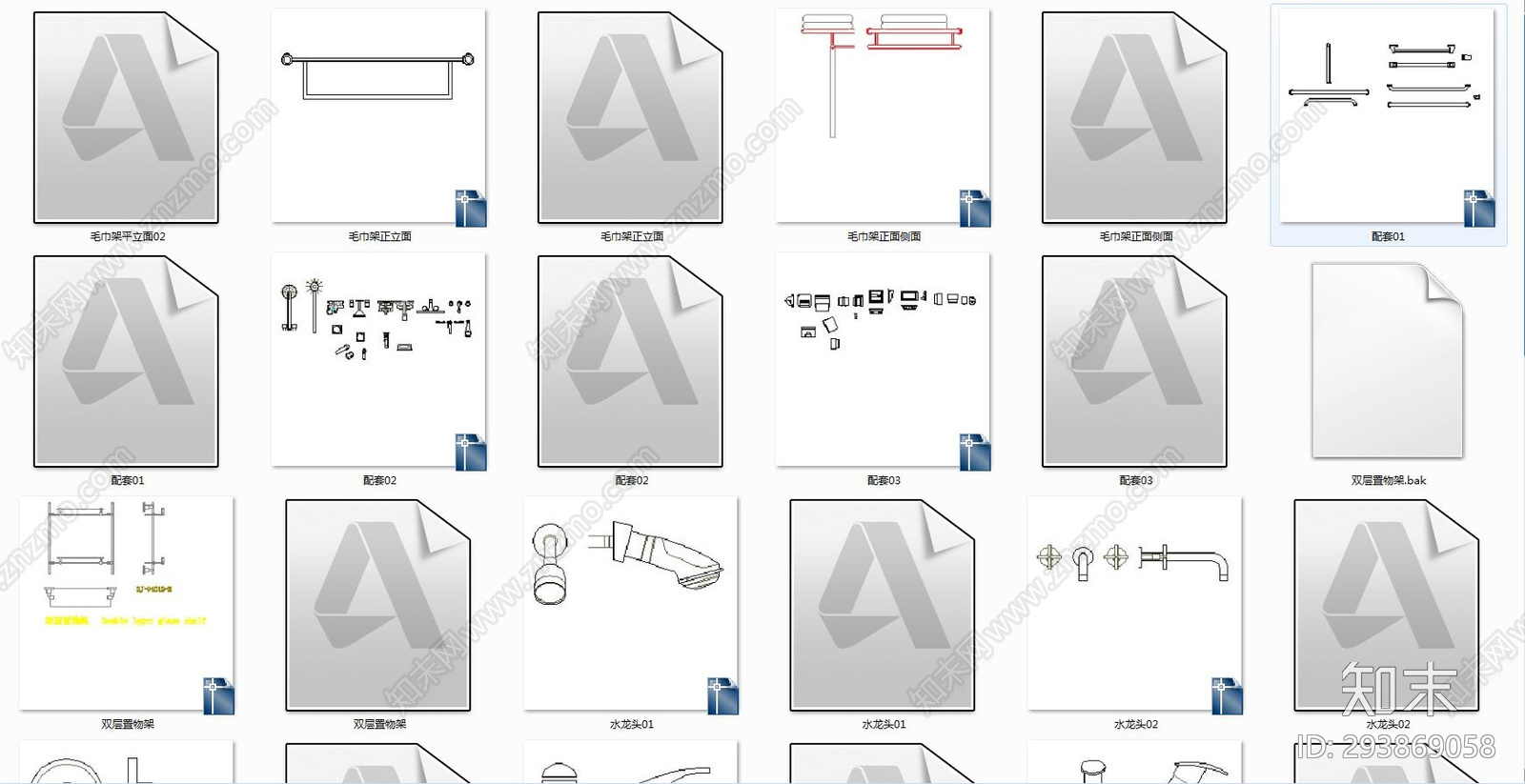
Task: Click the 水龙头01 label under the shower head preview
Action: [x=631, y=724]
